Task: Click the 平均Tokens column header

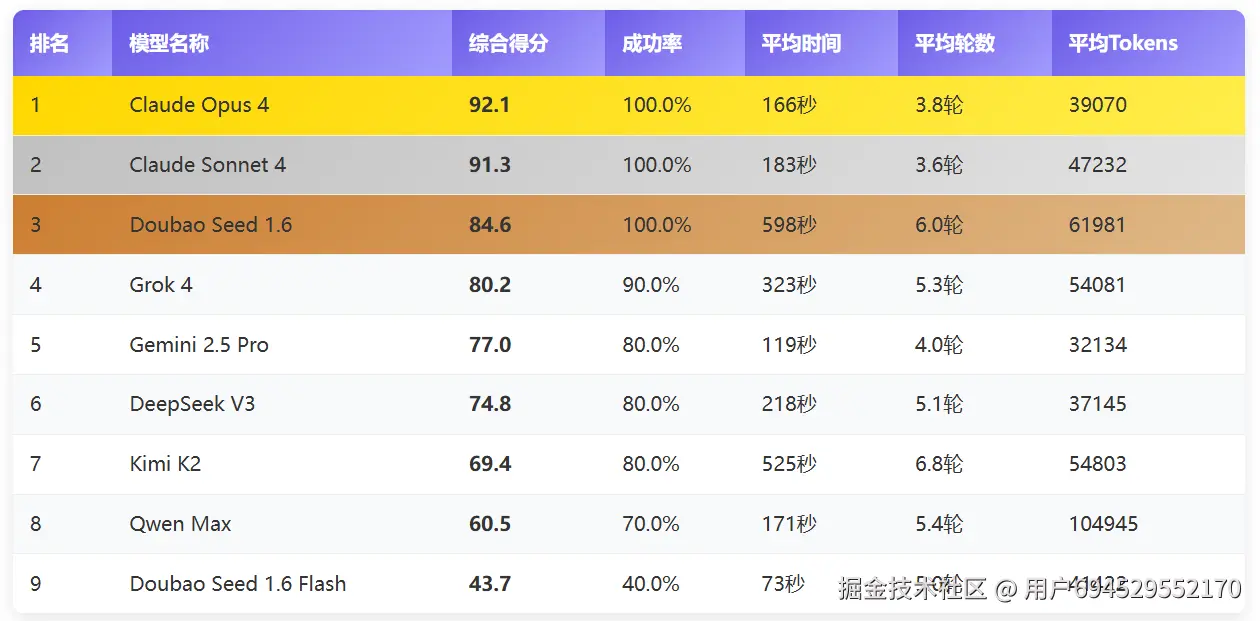Action: tap(1123, 44)
